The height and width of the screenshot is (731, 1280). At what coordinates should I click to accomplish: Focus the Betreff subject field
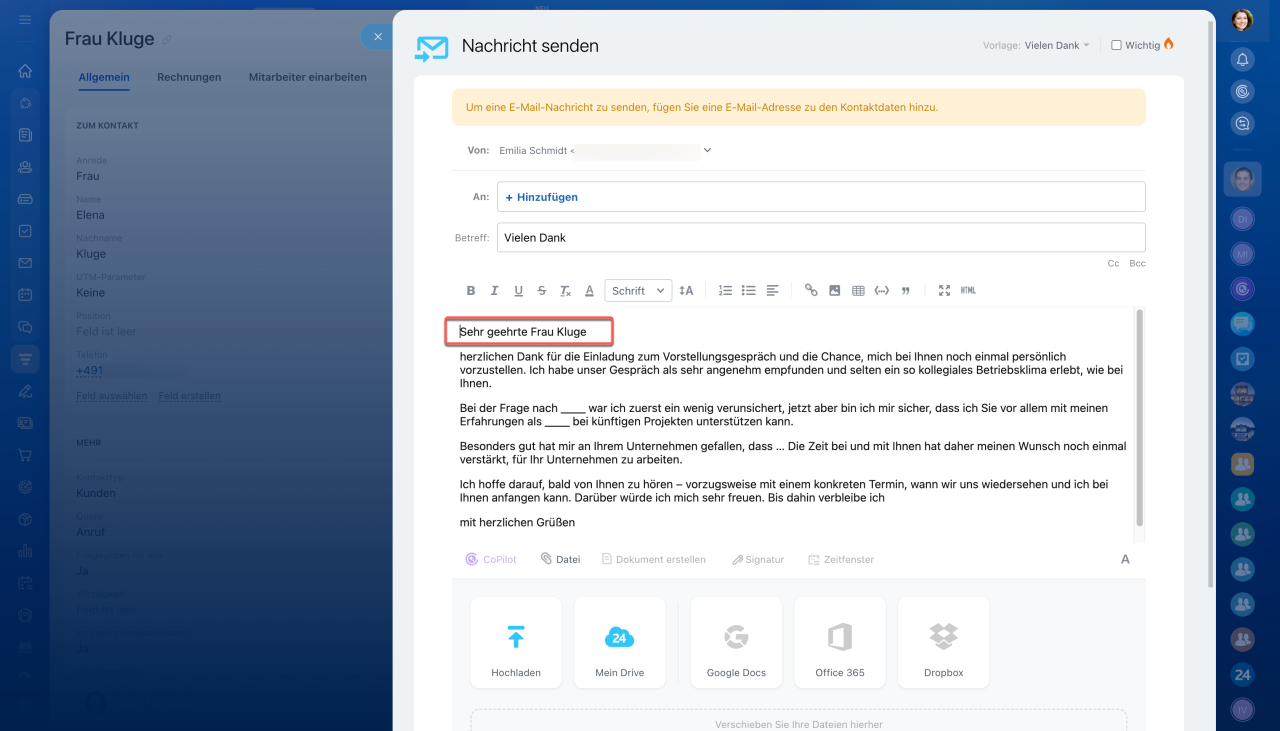[821, 238]
